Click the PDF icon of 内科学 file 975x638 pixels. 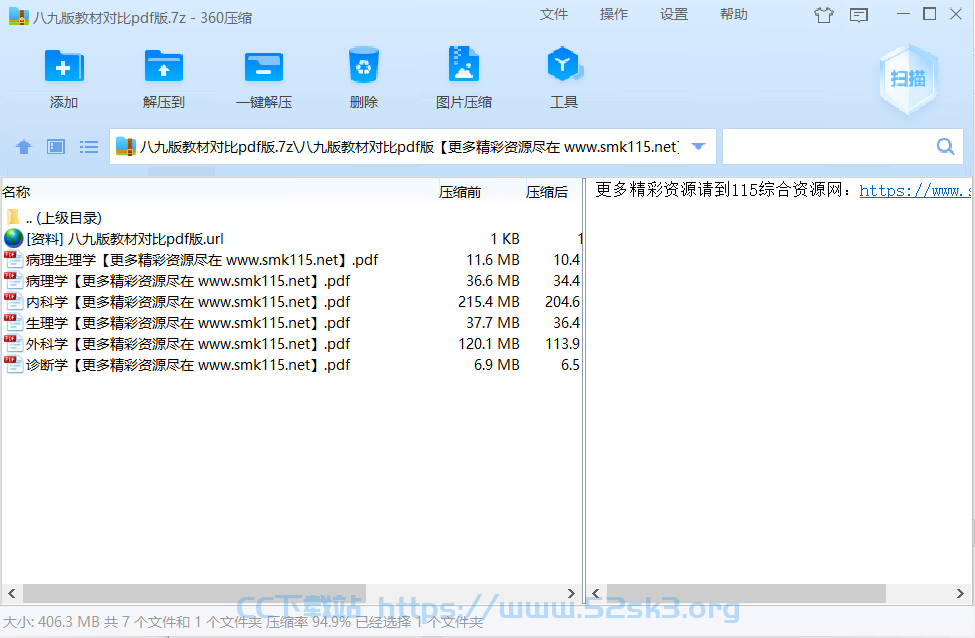point(13,302)
